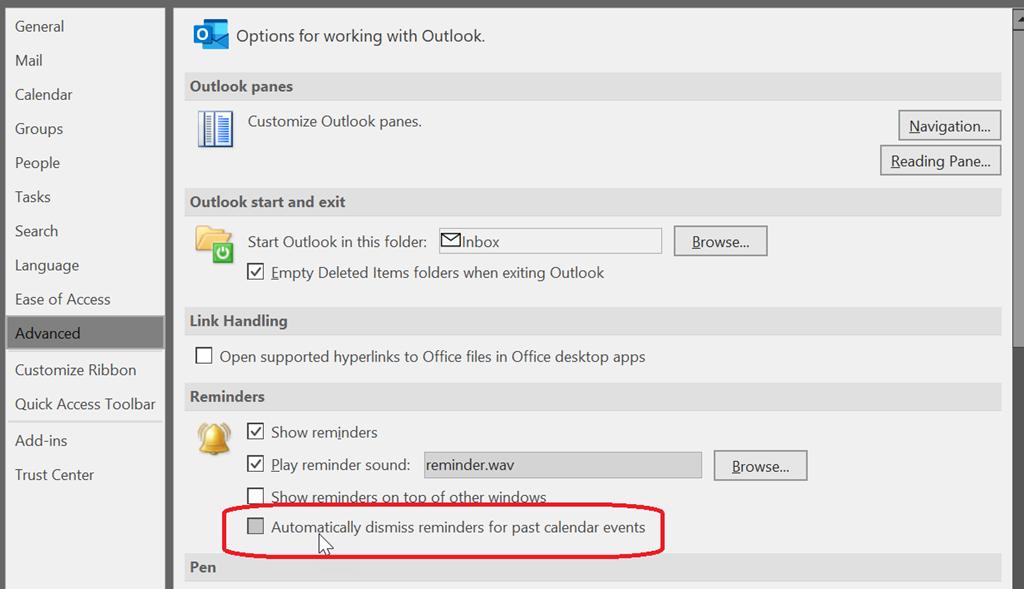Enable opening hyperlinks in Office desktop apps
1024x589 pixels.
pyautogui.click(x=204, y=356)
